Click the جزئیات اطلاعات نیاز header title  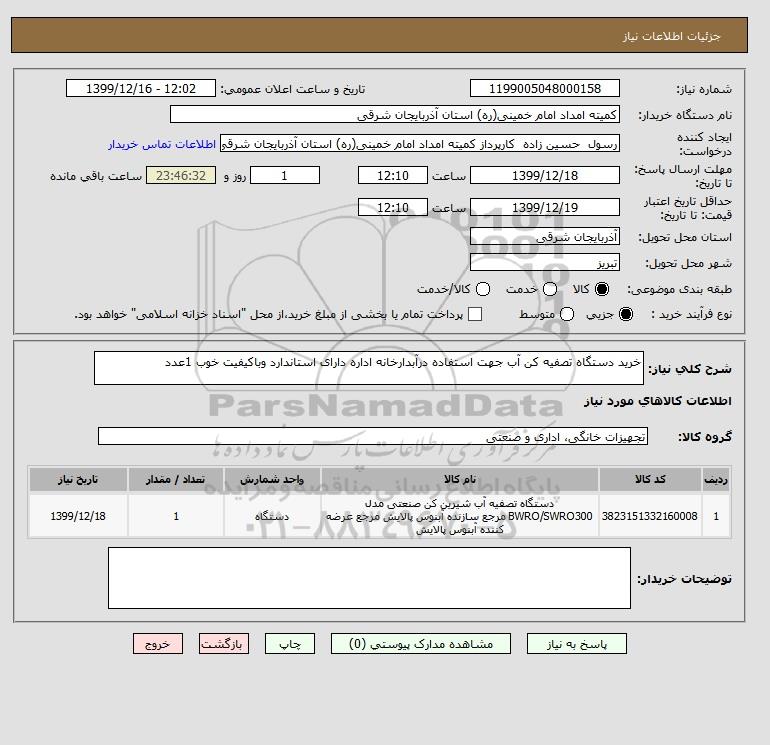672,36
